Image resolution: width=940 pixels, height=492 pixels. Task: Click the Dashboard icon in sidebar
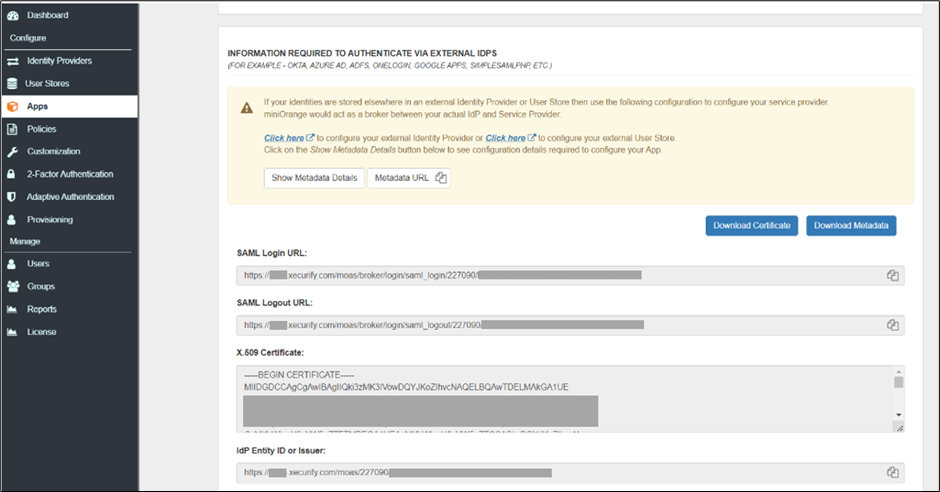click(x=12, y=16)
